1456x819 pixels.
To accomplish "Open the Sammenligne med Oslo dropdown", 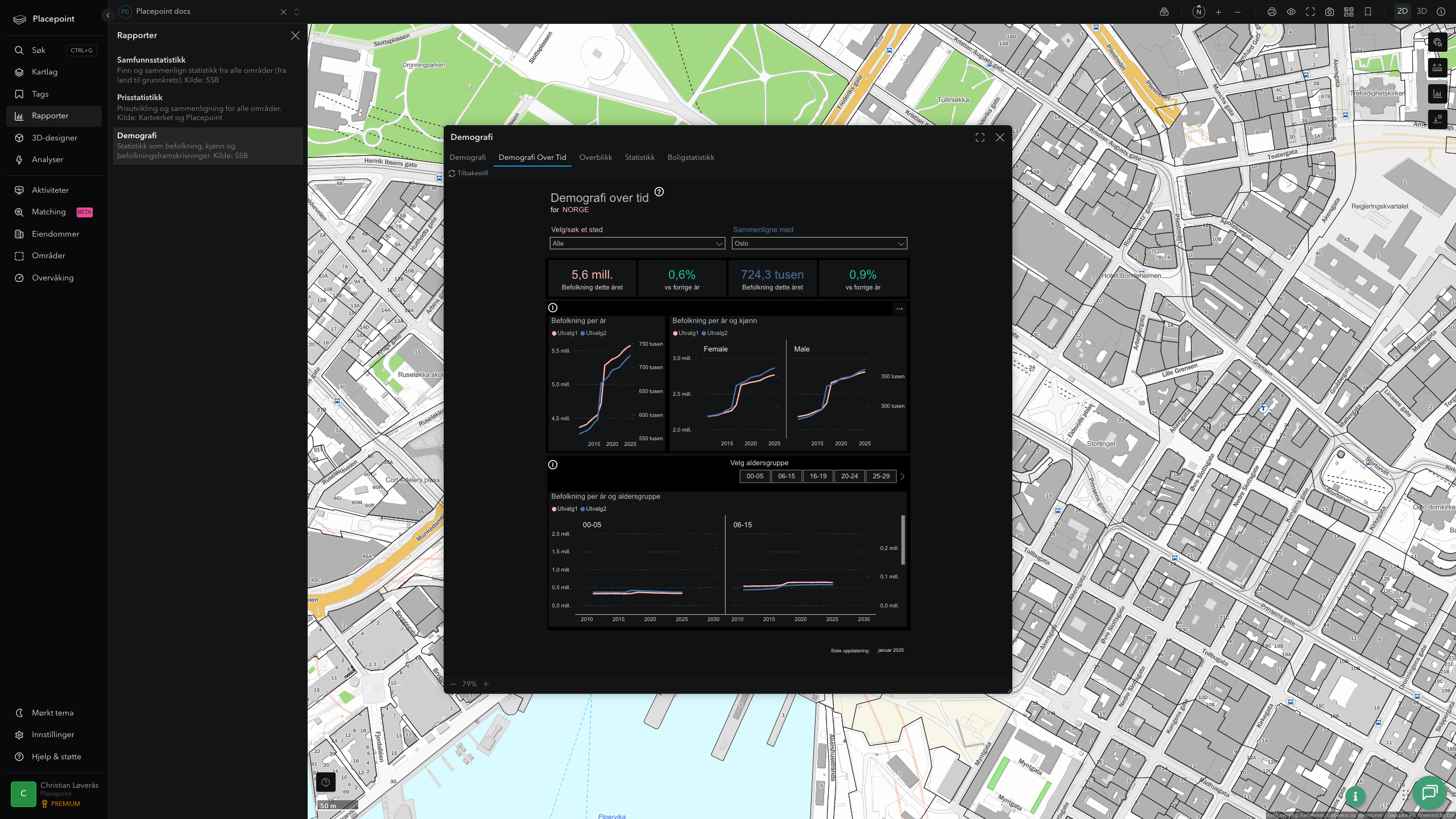I will [819, 243].
